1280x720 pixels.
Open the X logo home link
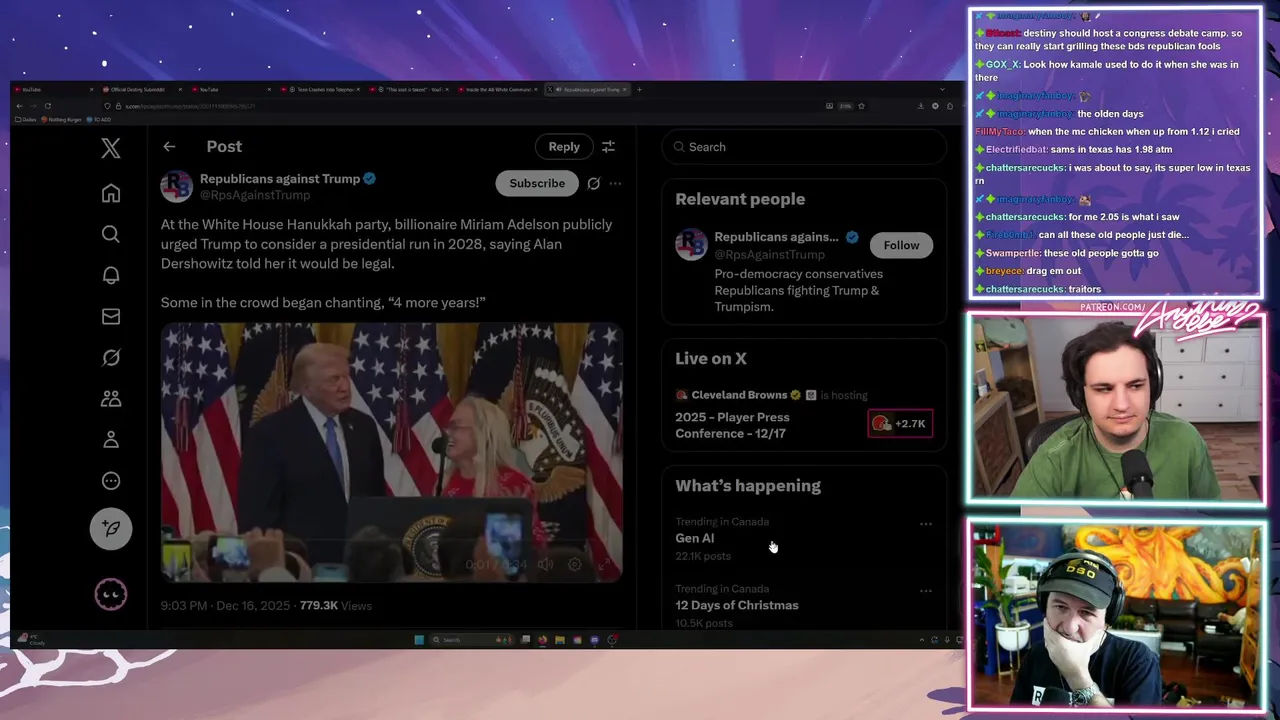(x=111, y=148)
